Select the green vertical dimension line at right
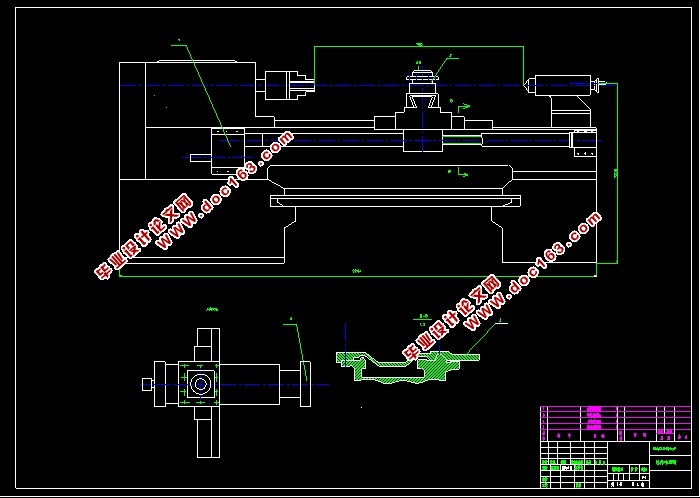The image size is (700, 498). [x=617, y=173]
